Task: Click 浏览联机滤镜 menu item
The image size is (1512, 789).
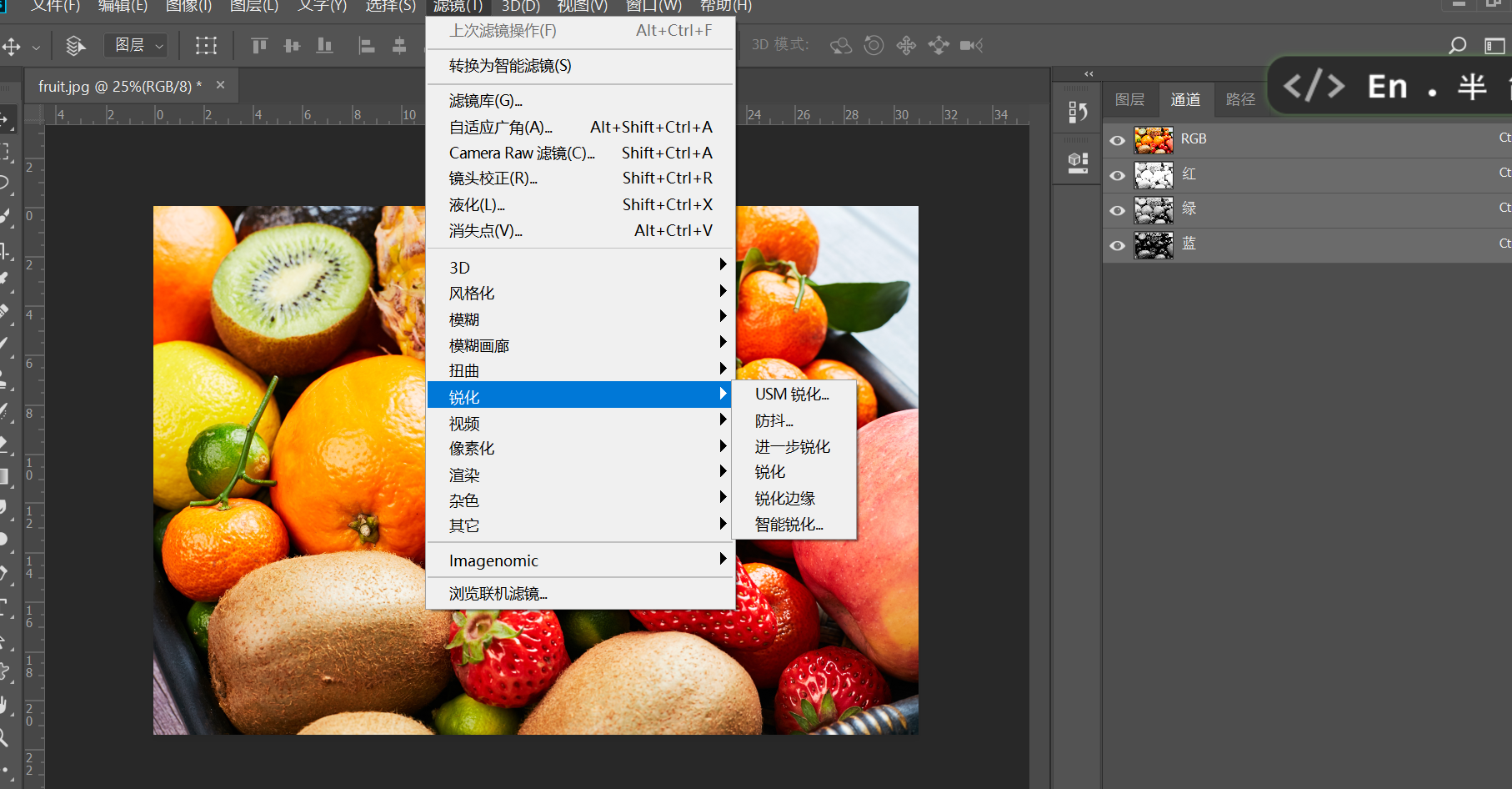Action: point(580,594)
